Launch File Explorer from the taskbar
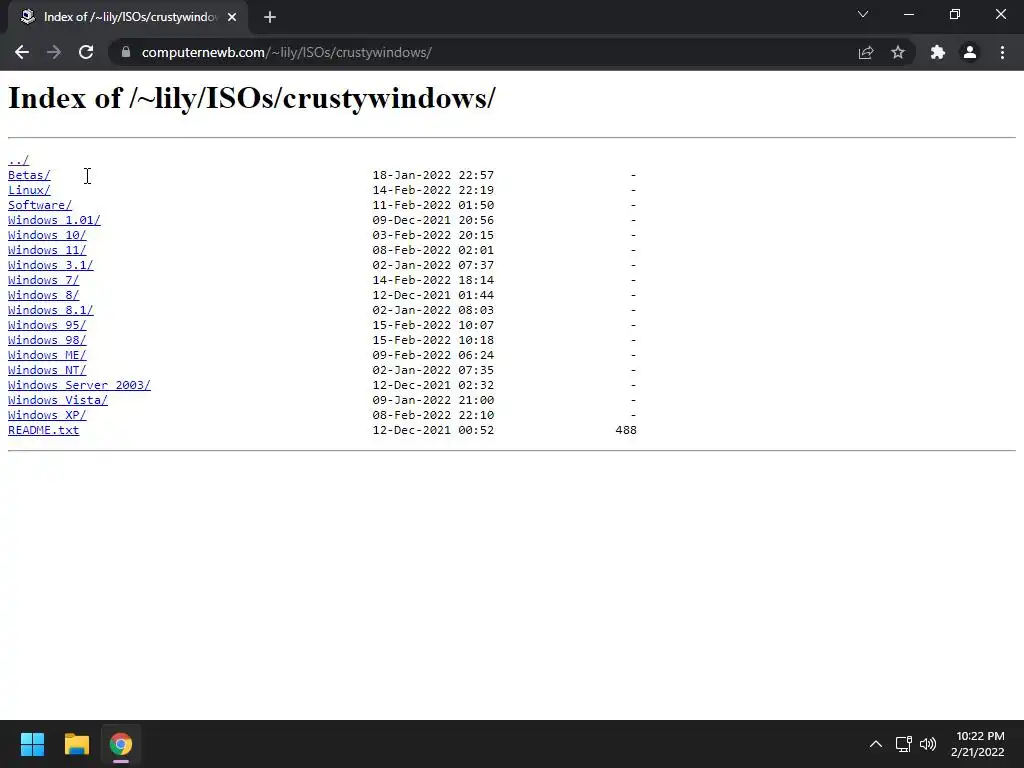The width and height of the screenshot is (1024, 768). 76,744
